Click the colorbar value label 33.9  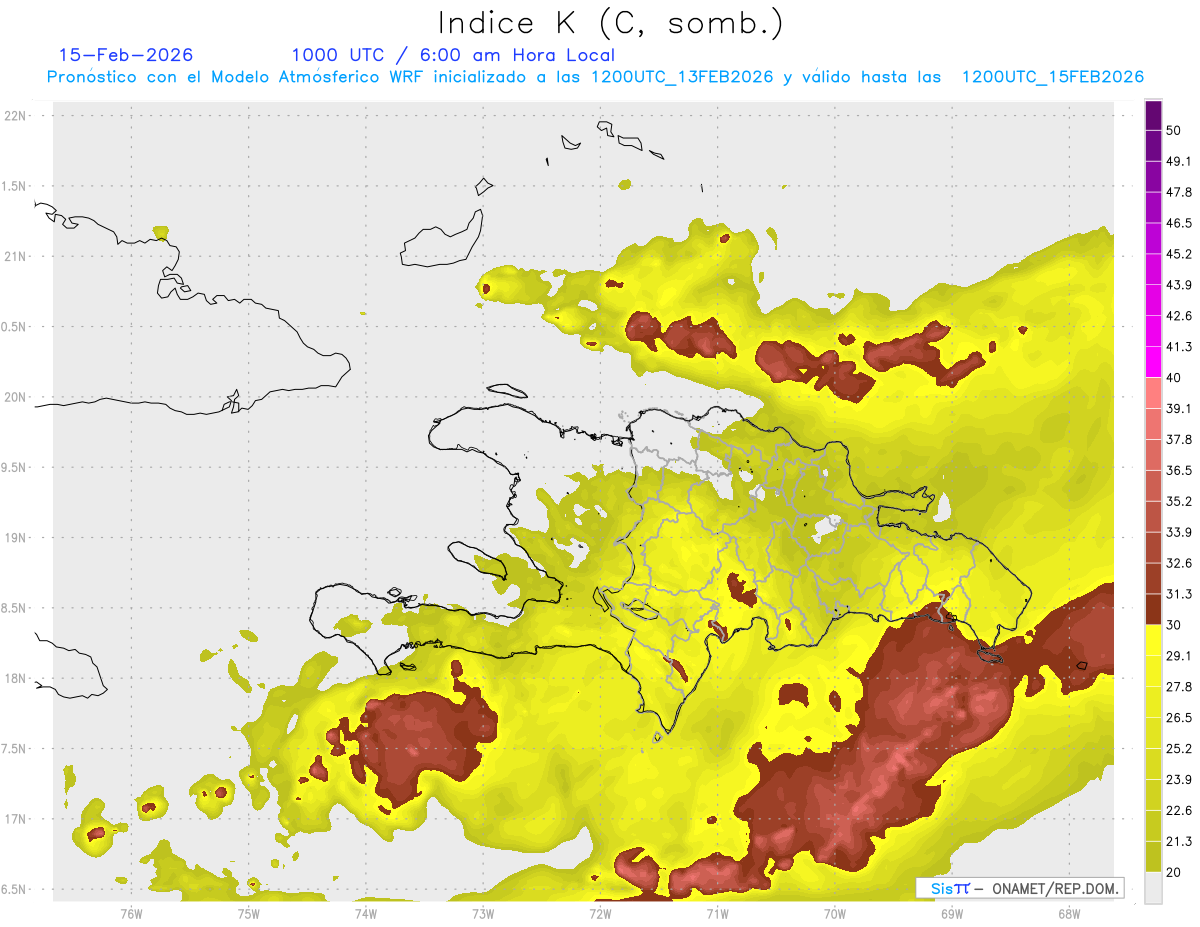coord(1178,532)
